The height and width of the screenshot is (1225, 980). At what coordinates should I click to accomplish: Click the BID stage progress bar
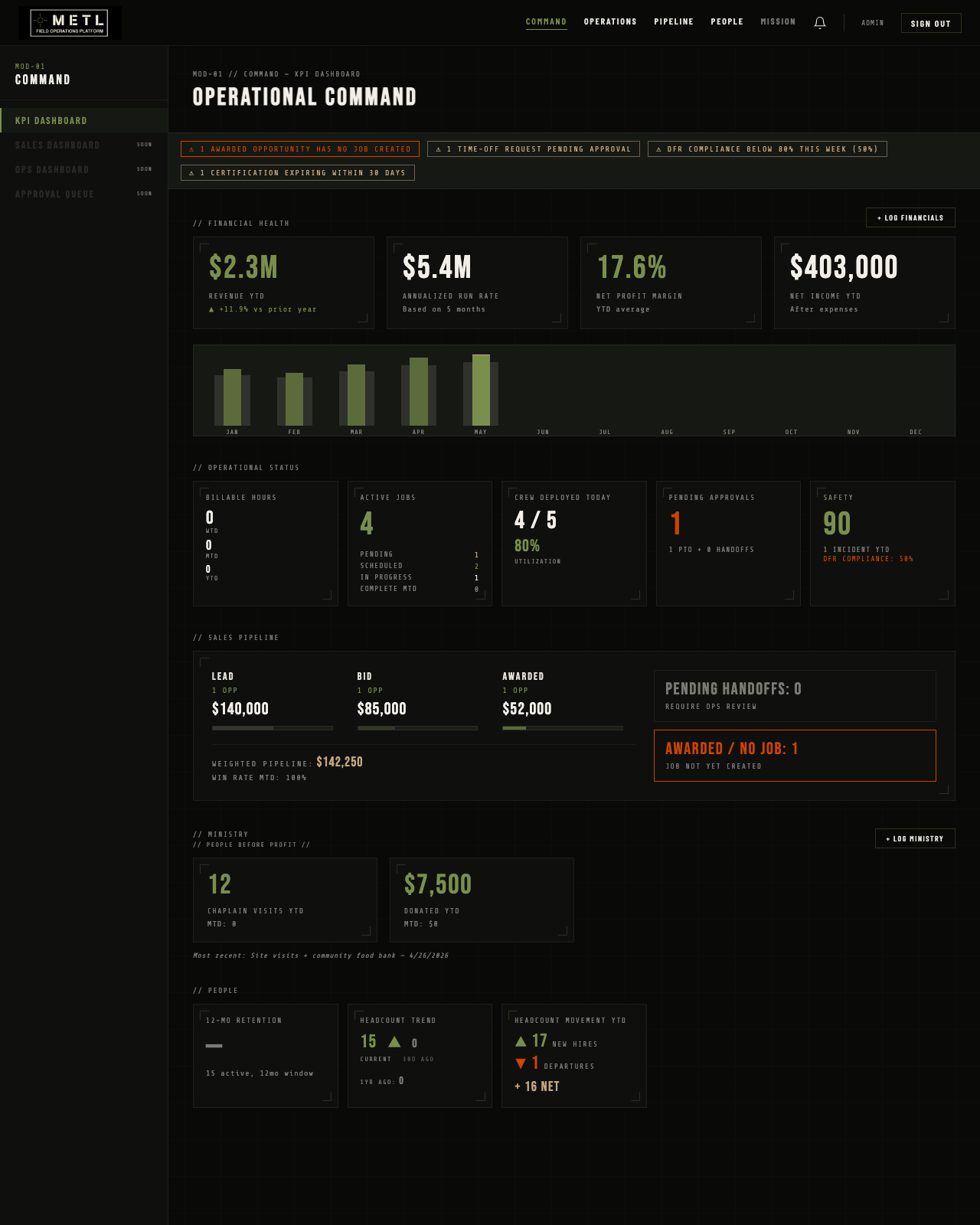(417, 728)
